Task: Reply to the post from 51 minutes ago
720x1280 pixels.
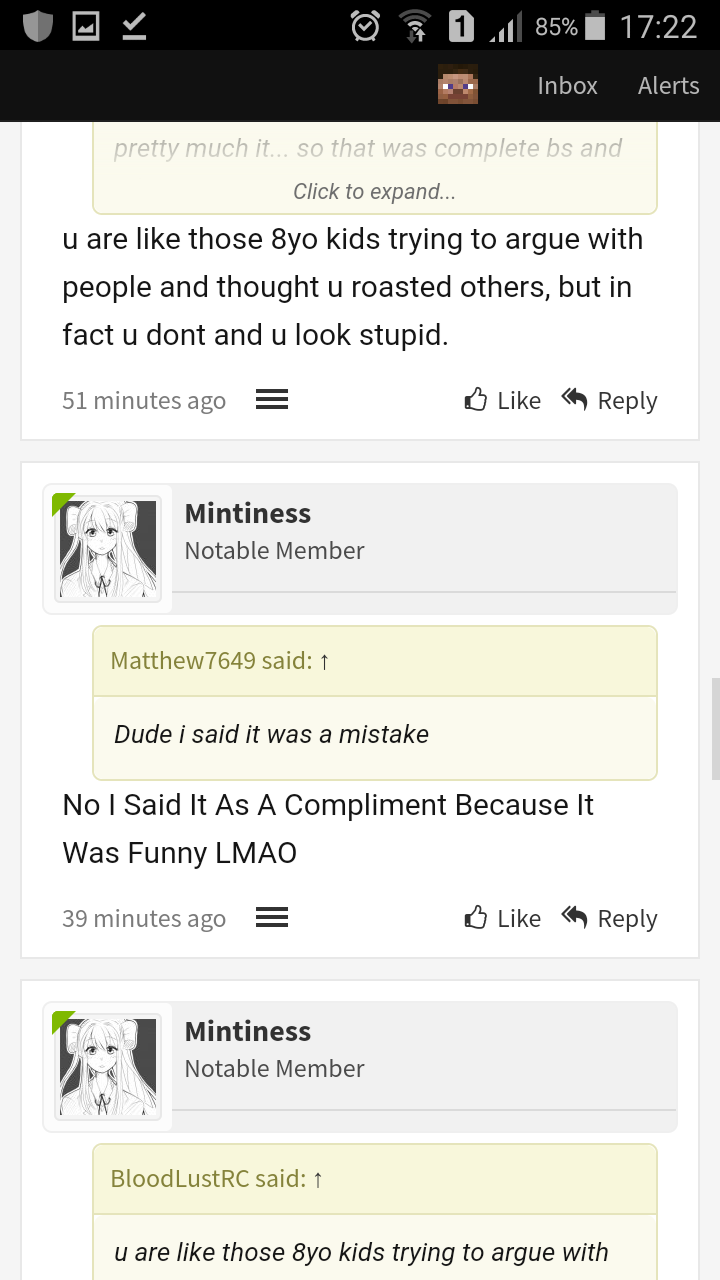Action: tap(609, 400)
